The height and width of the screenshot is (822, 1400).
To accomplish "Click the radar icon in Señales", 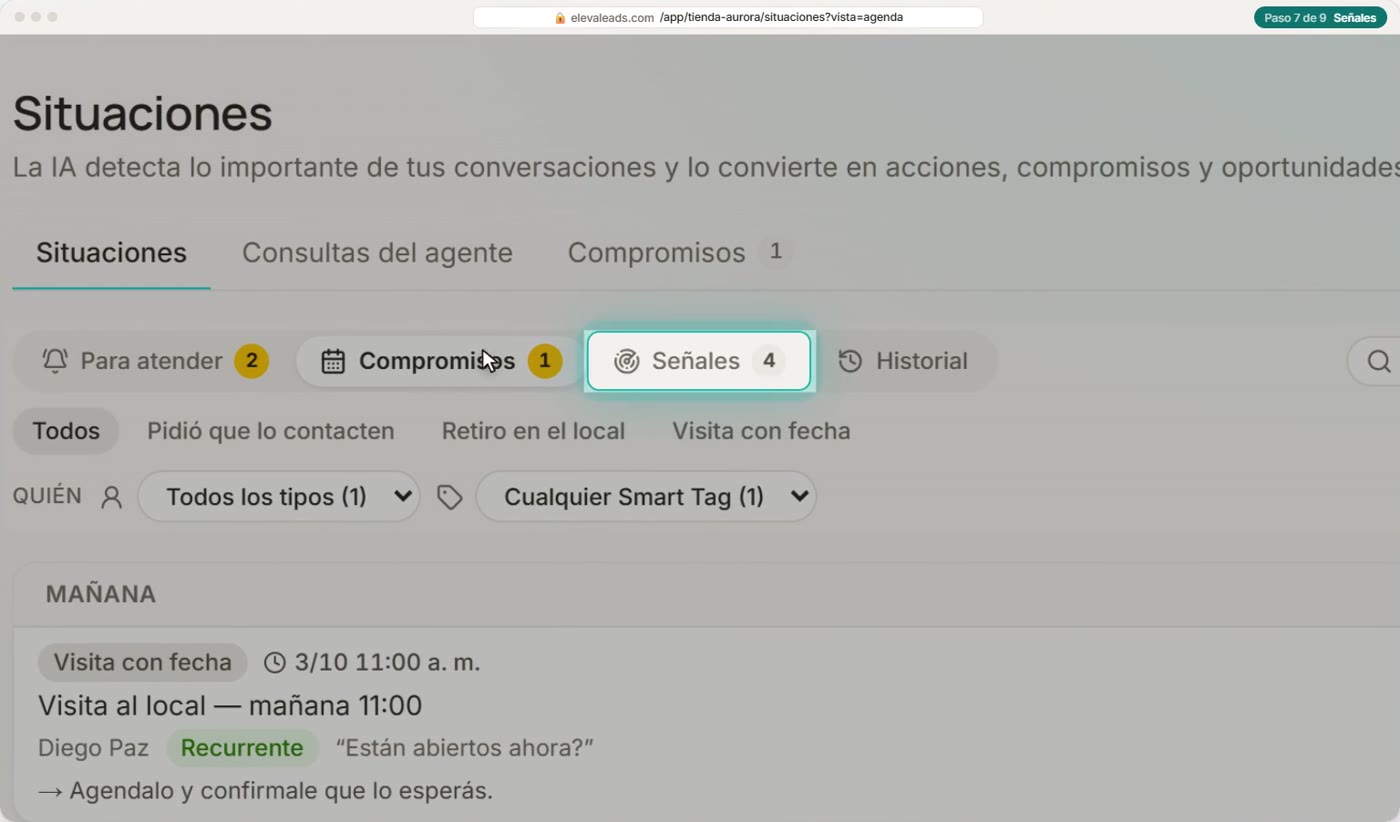I will (x=626, y=361).
